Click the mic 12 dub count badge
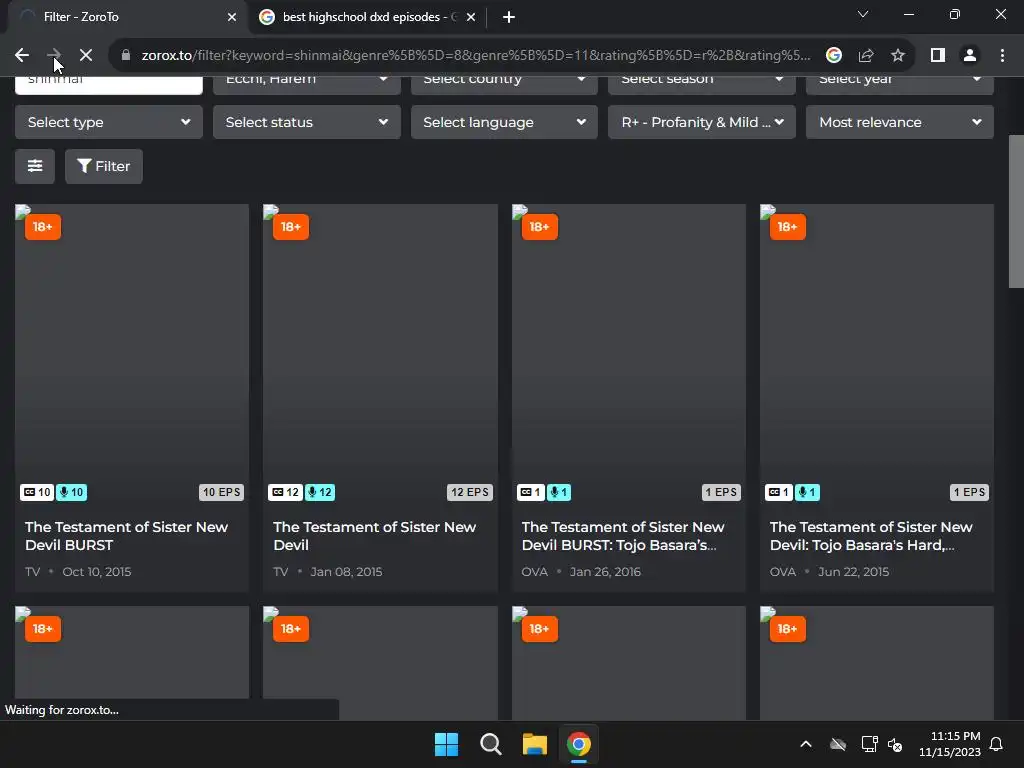Viewport: 1024px width, 768px height. [x=318, y=492]
